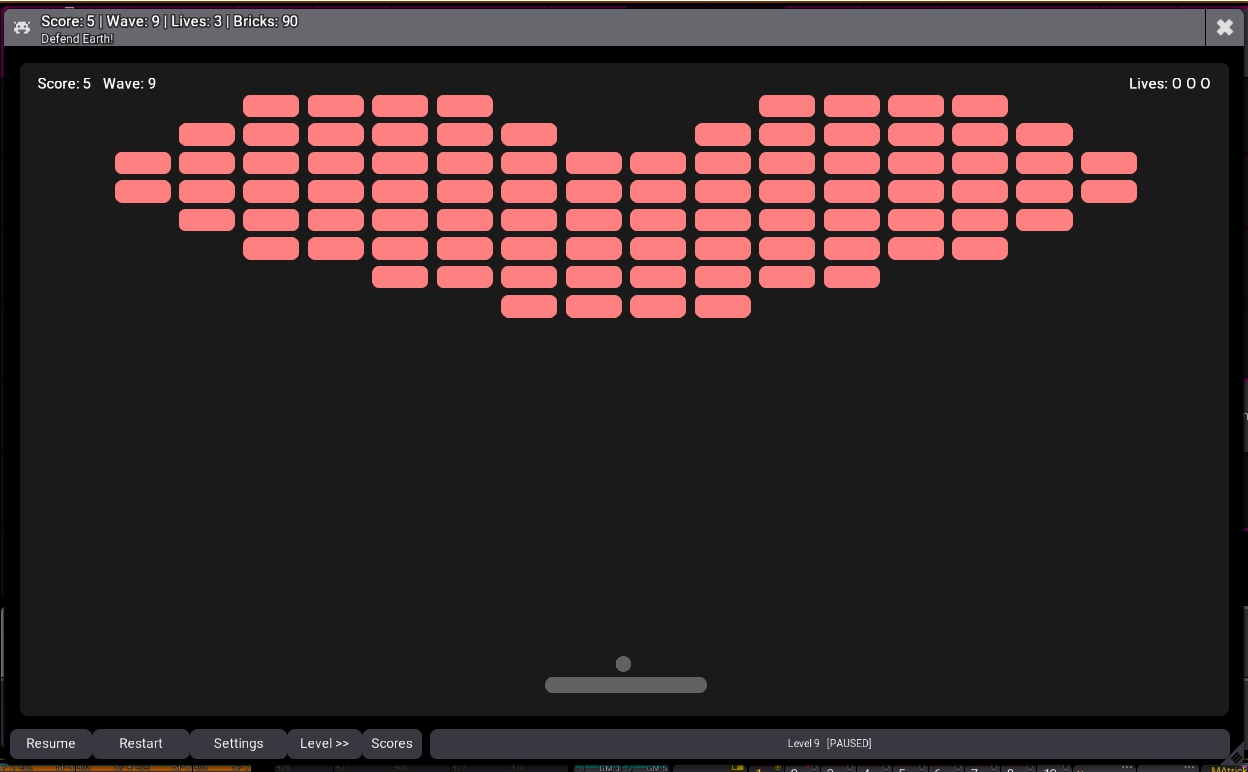1248x772 pixels.
Task: Click the Defend Earth! subtitle
Action: pyautogui.click(x=77, y=39)
